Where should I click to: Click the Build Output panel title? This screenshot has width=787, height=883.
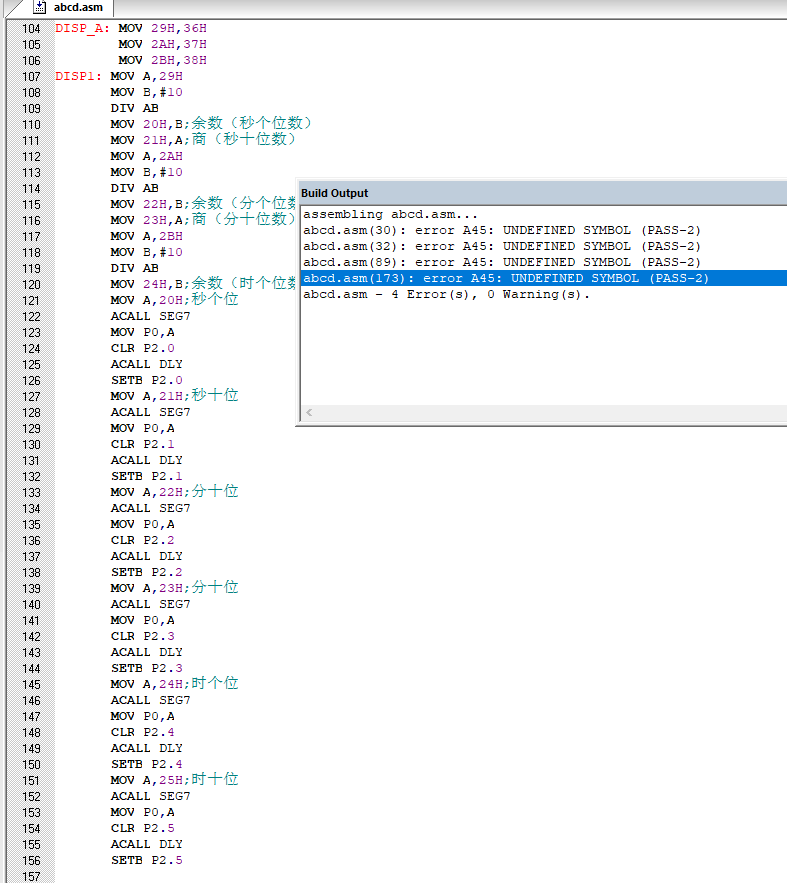(x=334, y=193)
